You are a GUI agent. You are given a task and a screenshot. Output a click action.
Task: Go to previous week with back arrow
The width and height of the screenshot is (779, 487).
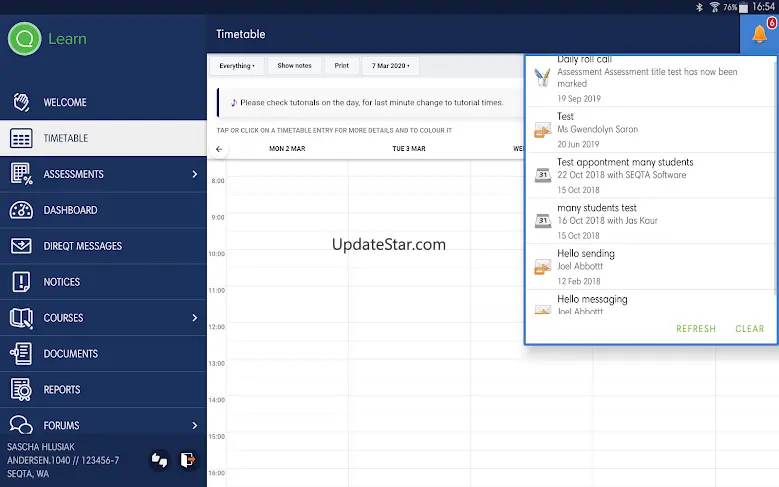[x=219, y=149]
